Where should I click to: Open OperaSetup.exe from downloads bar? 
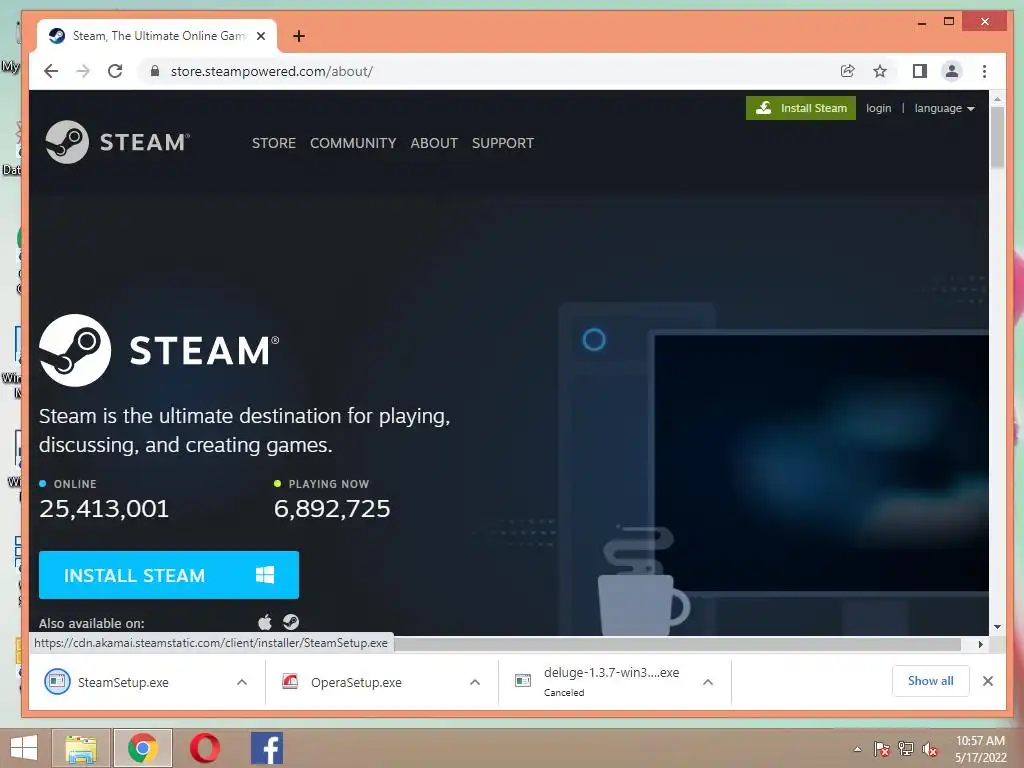pos(356,682)
